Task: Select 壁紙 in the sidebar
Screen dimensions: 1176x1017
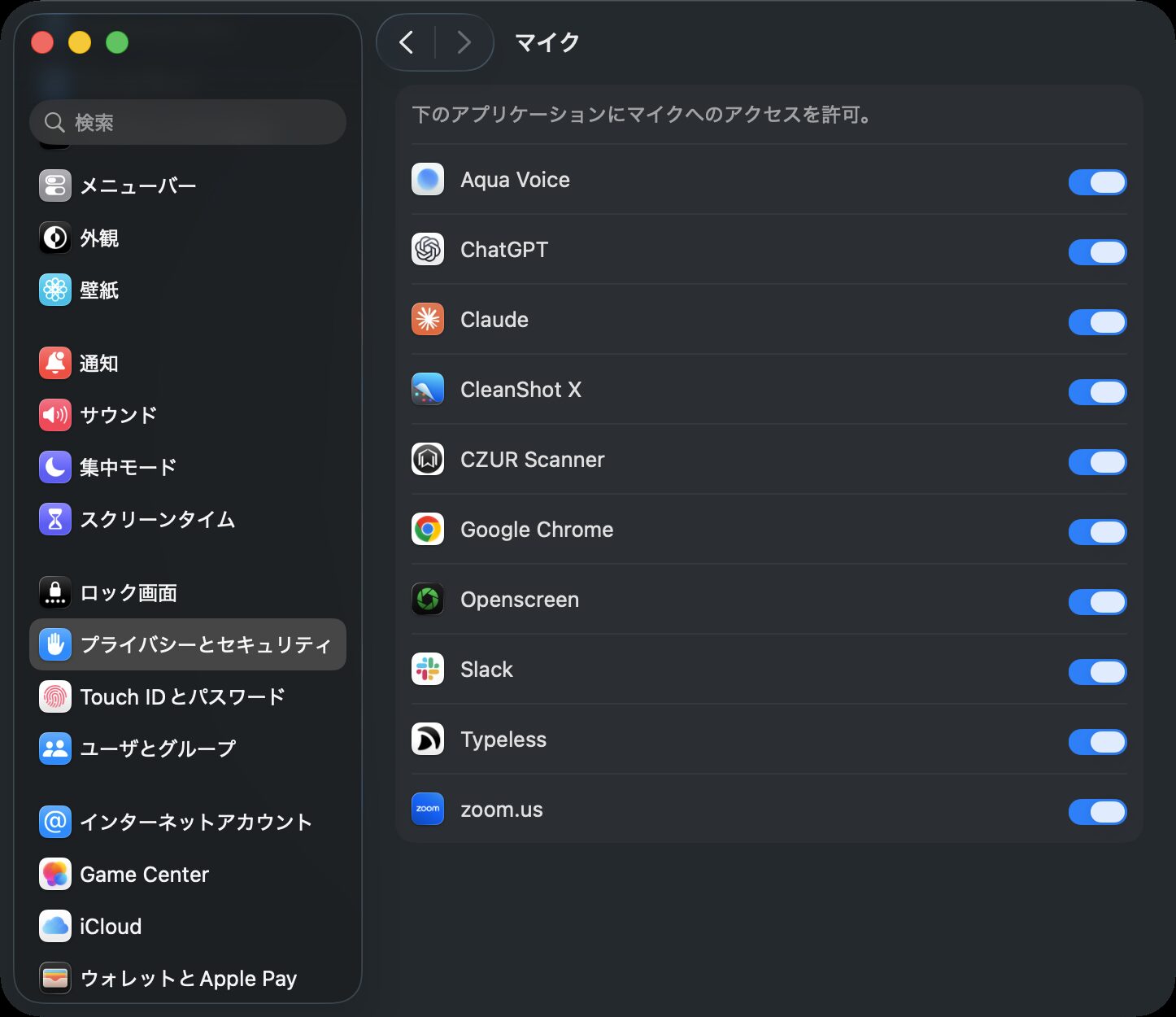Action: pos(188,290)
